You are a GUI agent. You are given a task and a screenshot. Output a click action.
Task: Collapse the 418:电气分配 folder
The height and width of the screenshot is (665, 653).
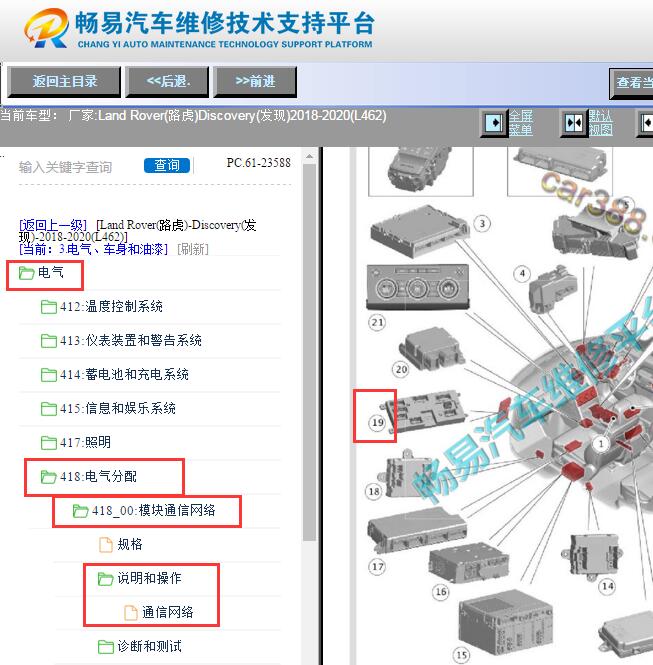pos(98,476)
